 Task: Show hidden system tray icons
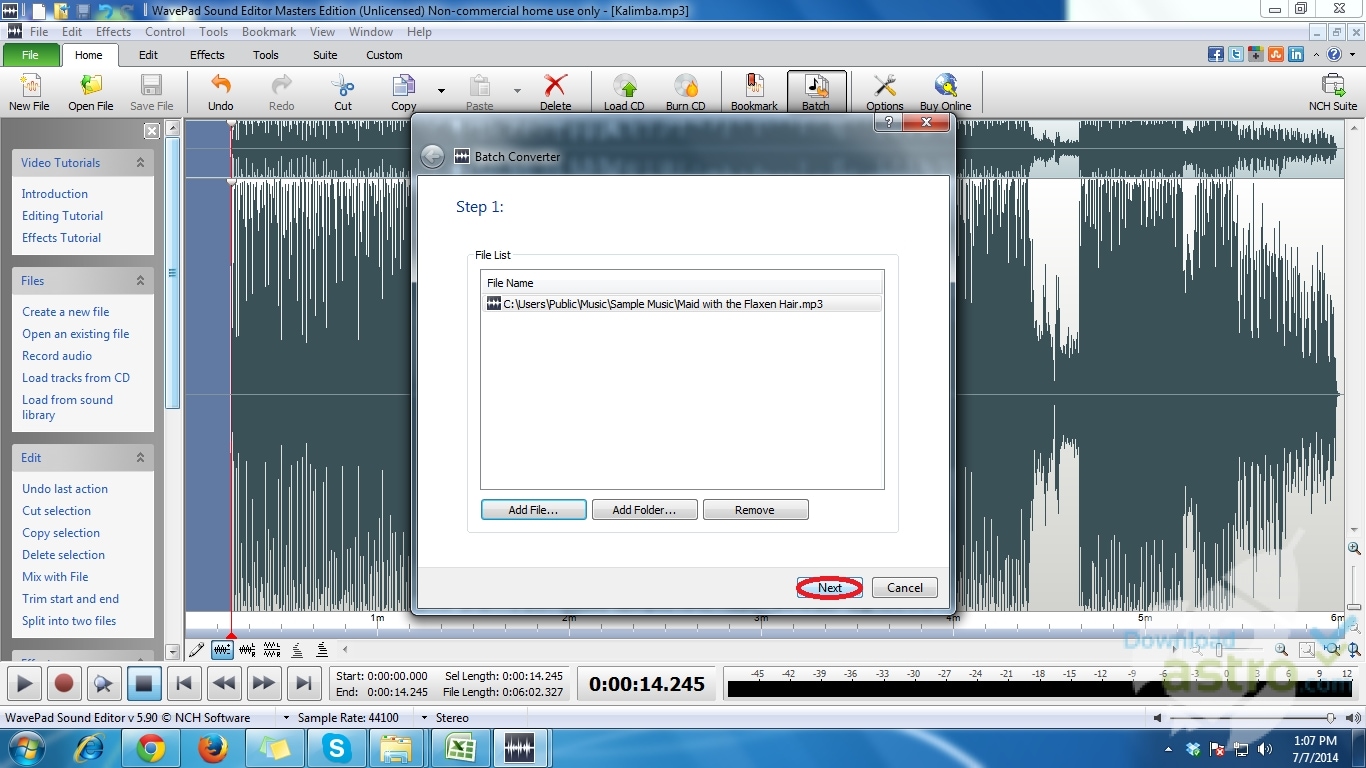click(x=1169, y=749)
